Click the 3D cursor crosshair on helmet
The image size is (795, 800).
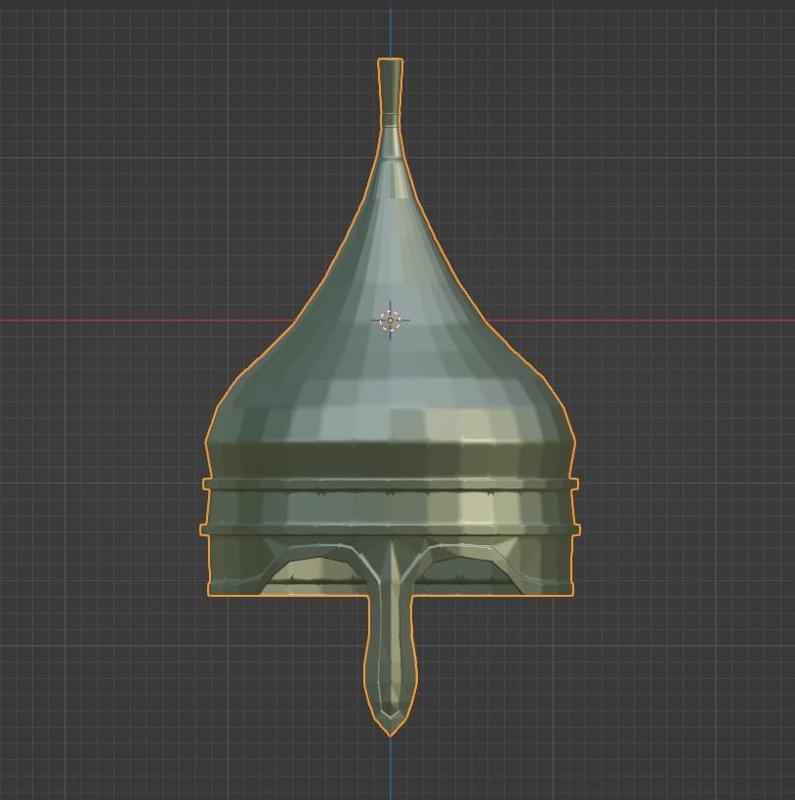(390, 320)
